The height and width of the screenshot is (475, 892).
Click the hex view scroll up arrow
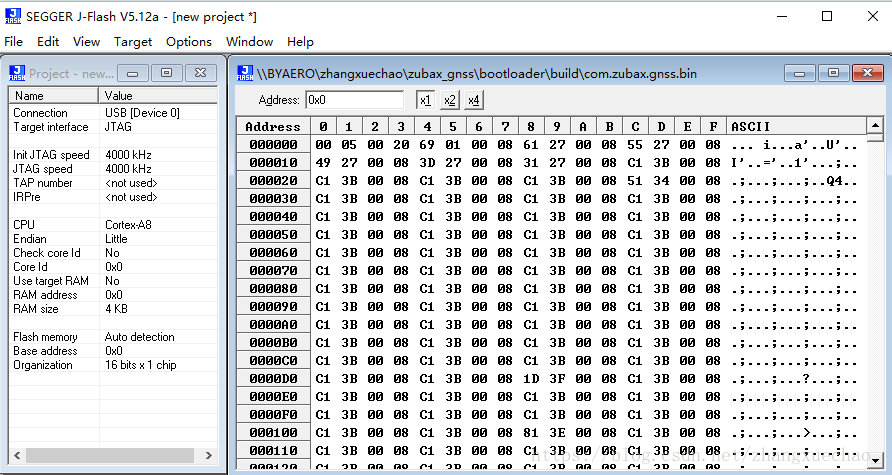coord(875,125)
